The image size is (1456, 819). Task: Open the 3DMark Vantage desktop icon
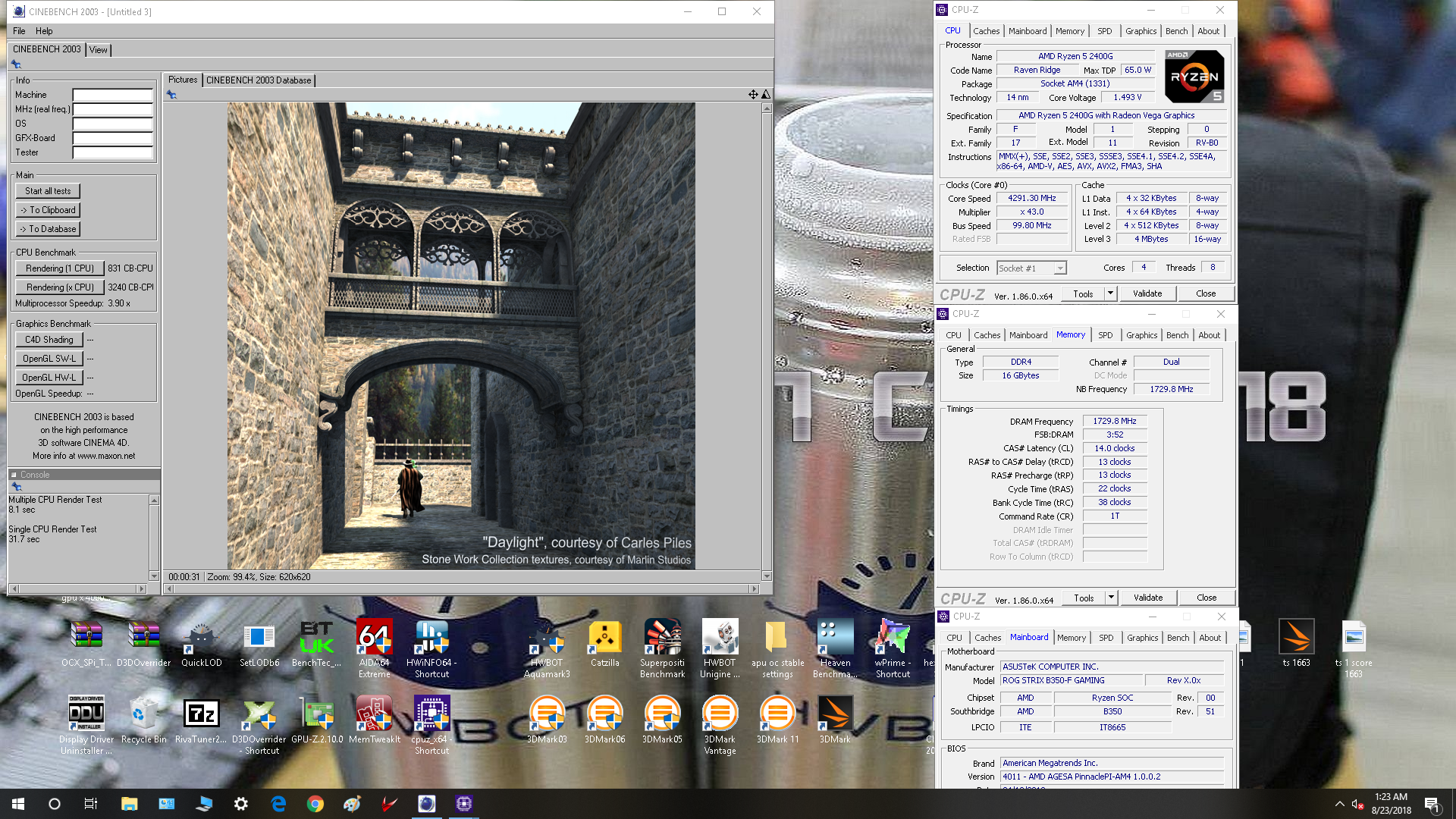[x=720, y=725]
